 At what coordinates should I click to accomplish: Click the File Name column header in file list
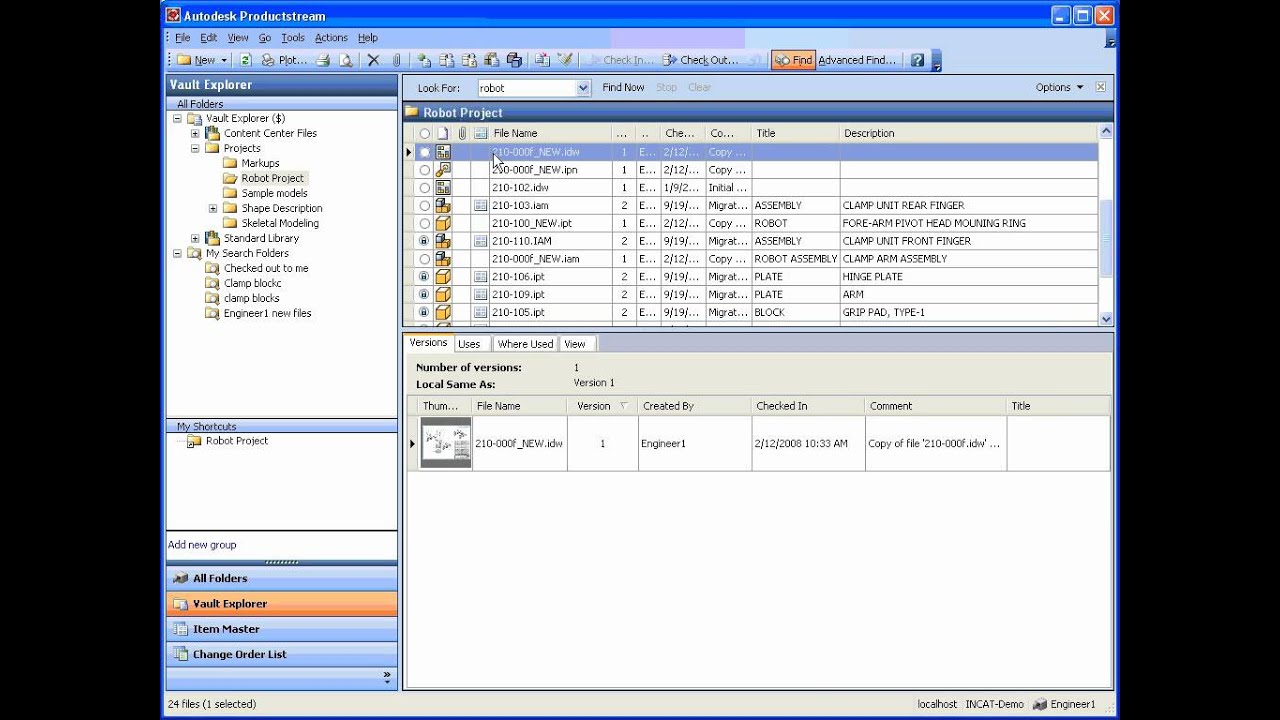[550, 133]
